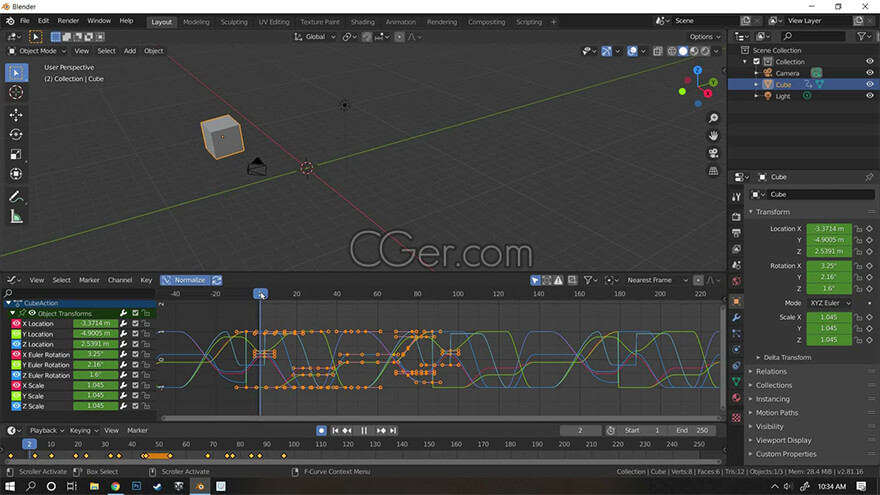Screen dimensions: 880x495
Task: Open the Global orientation dropdown
Action: pos(315,37)
